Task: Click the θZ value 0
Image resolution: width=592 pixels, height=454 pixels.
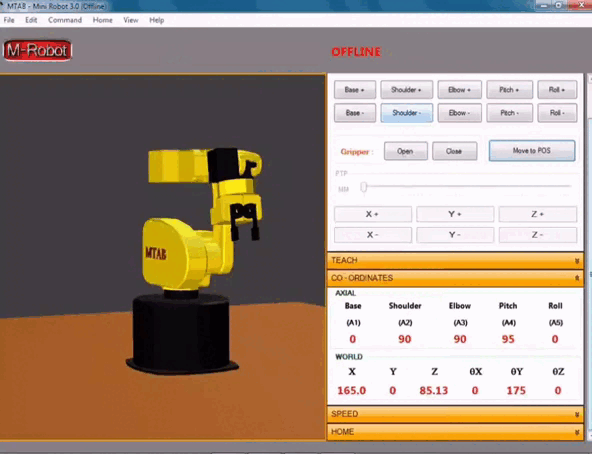Action: (x=558, y=391)
